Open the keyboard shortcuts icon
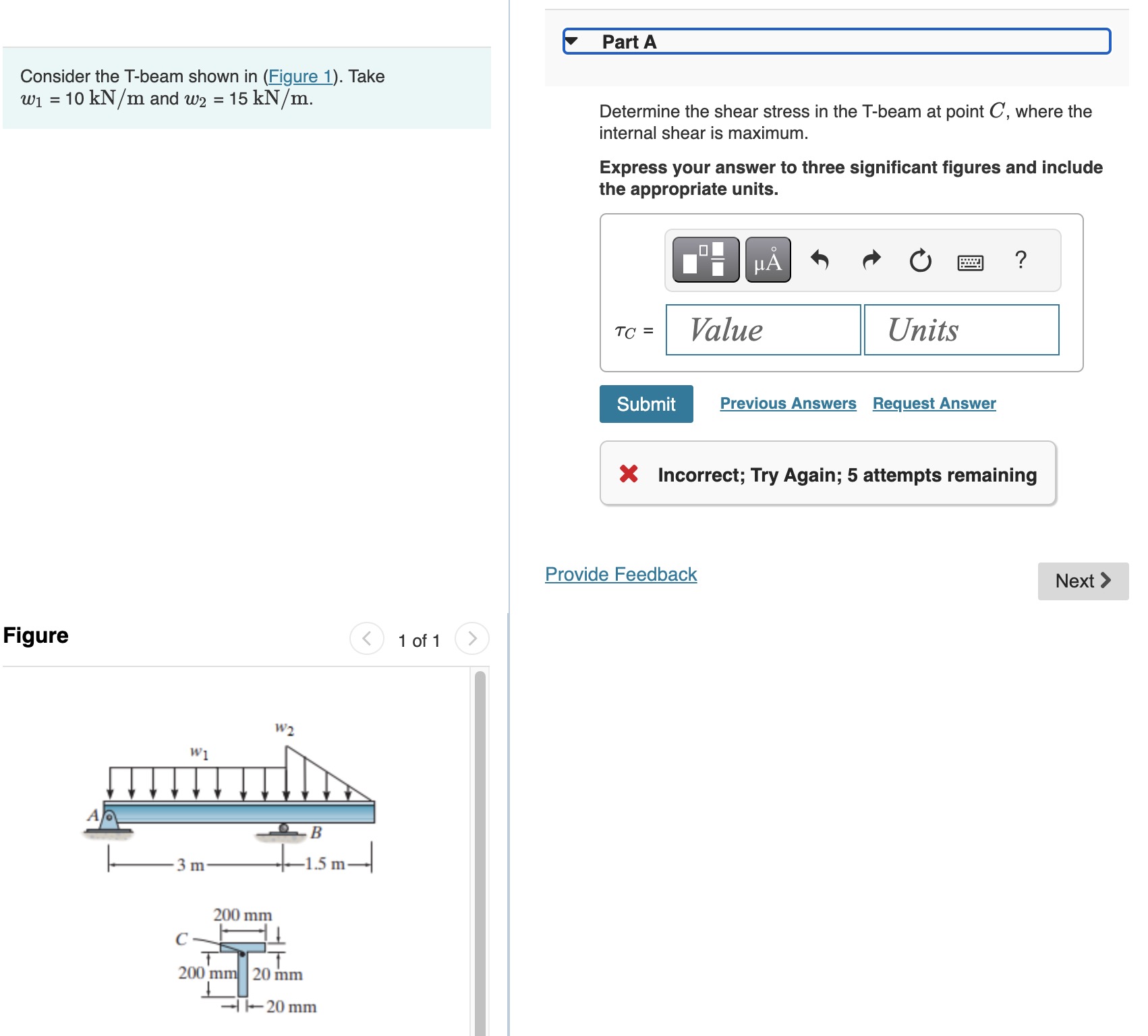1148x1036 pixels. (x=970, y=263)
